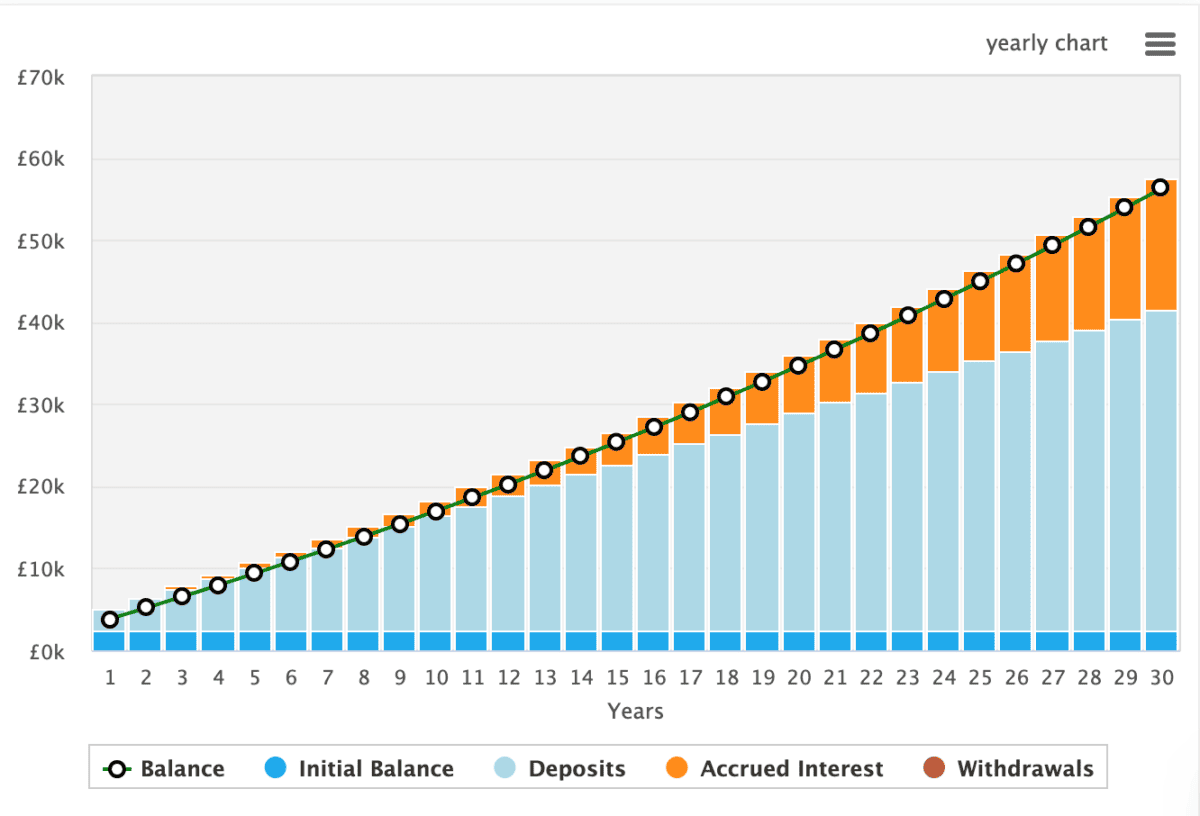Click the initial balance bar for year 10
This screenshot has width=1200, height=816.
click(435, 641)
